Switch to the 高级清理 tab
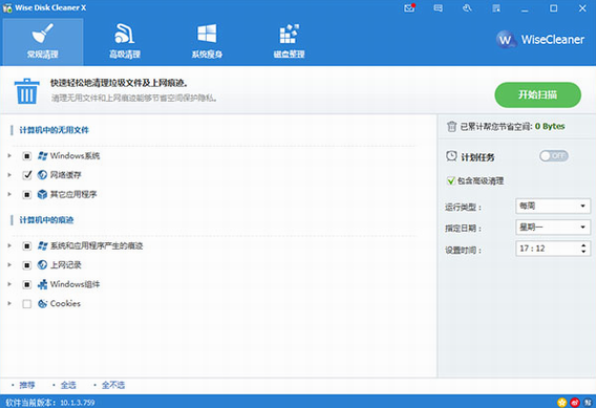The height and width of the screenshot is (408, 596). coord(125,41)
